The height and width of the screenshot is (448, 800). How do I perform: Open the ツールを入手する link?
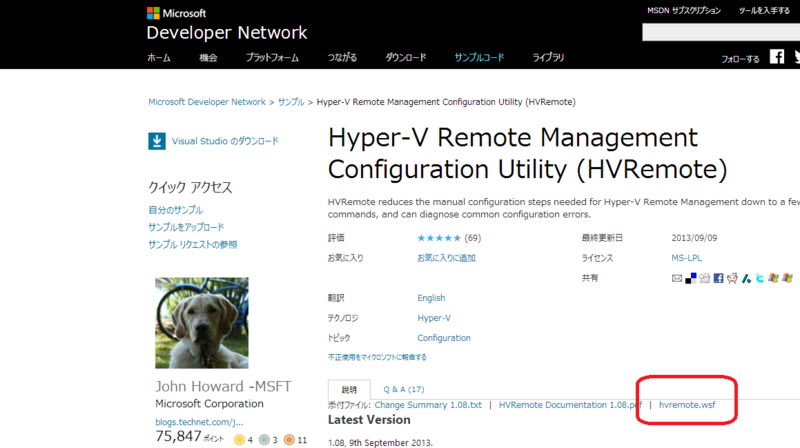pos(764,11)
